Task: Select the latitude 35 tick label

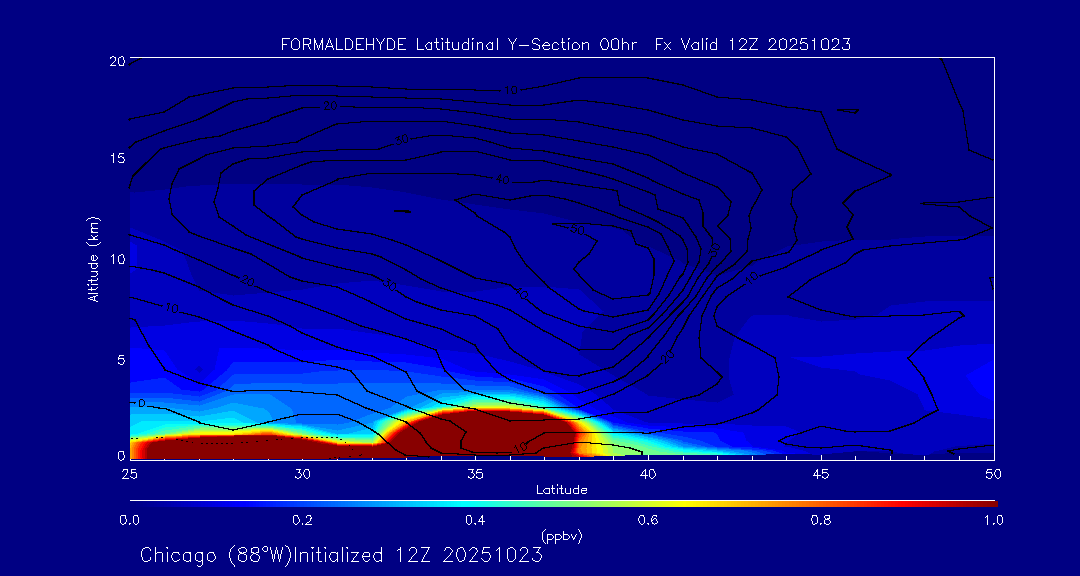Action: tap(475, 473)
